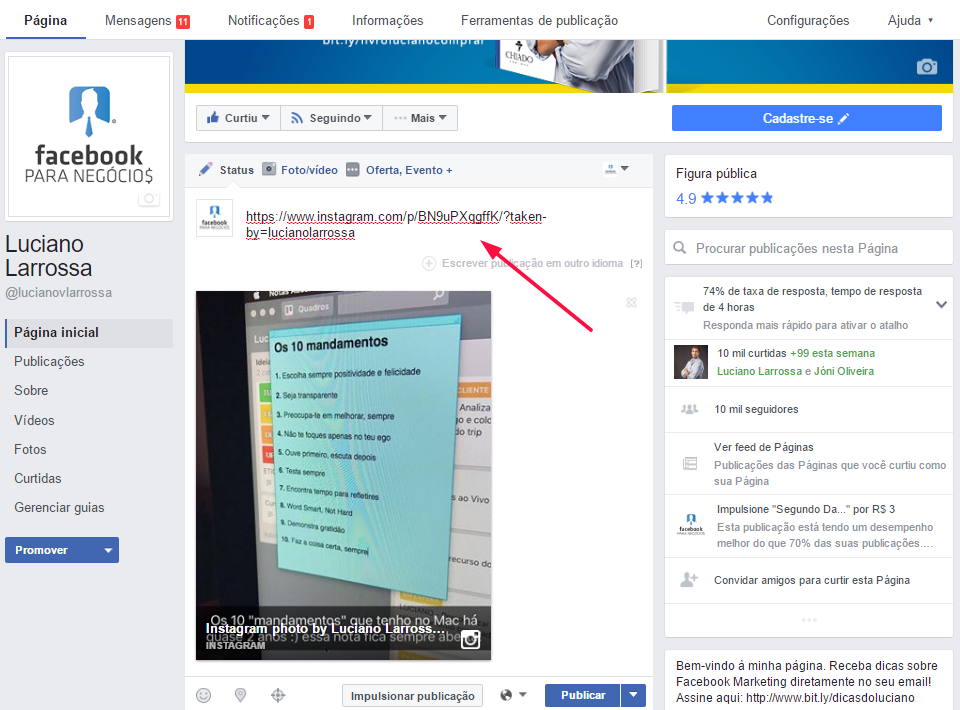
Task: Click the Jóni Oliveira name link
Action: [x=844, y=371]
